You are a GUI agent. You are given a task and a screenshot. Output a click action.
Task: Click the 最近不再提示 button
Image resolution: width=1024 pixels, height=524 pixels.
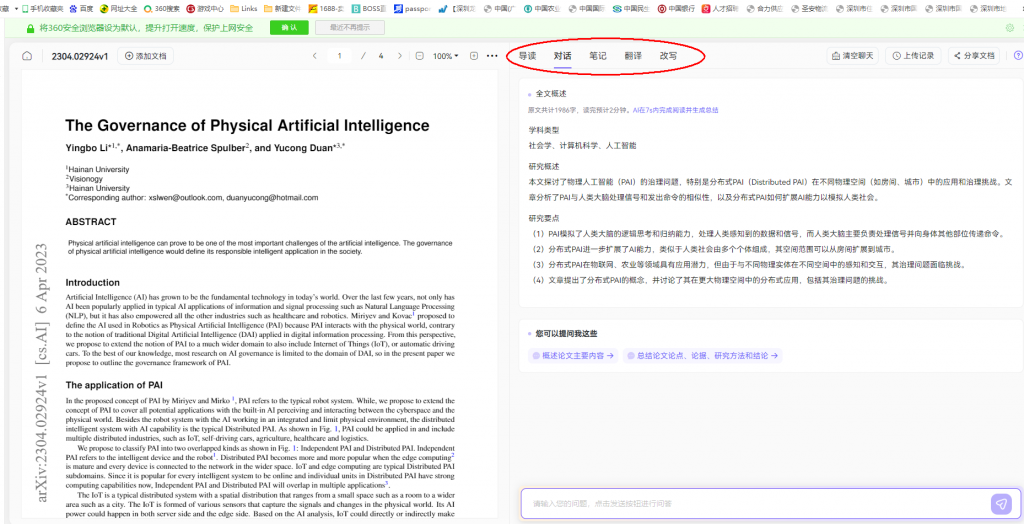click(x=349, y=28)
